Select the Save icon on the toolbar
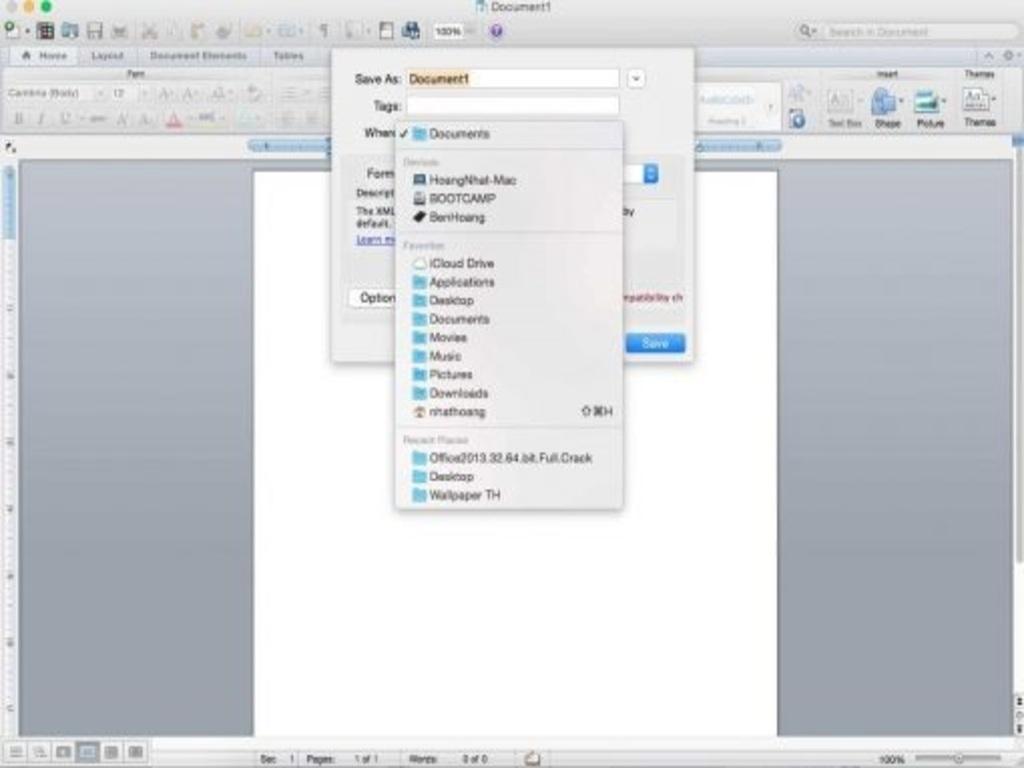Viewport: 1024px width, 768px height. 94,30
